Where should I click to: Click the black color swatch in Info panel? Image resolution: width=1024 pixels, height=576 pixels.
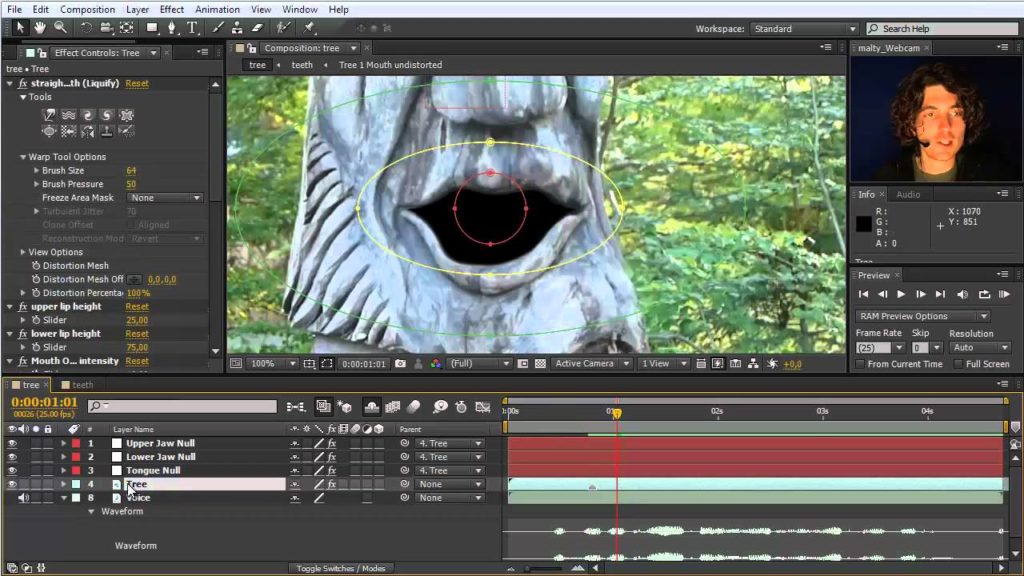click(x=863, y=224)
